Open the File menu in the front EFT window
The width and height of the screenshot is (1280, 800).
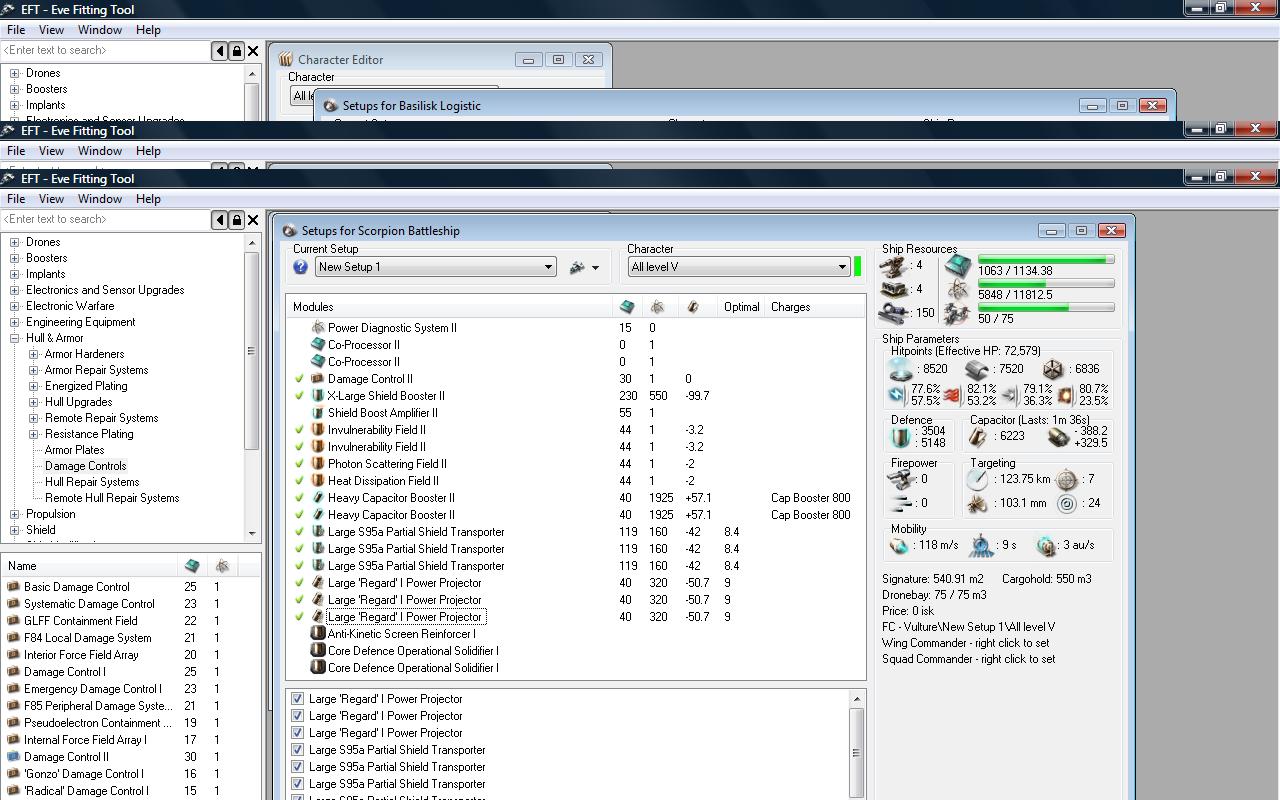click(x=16, y=199)
